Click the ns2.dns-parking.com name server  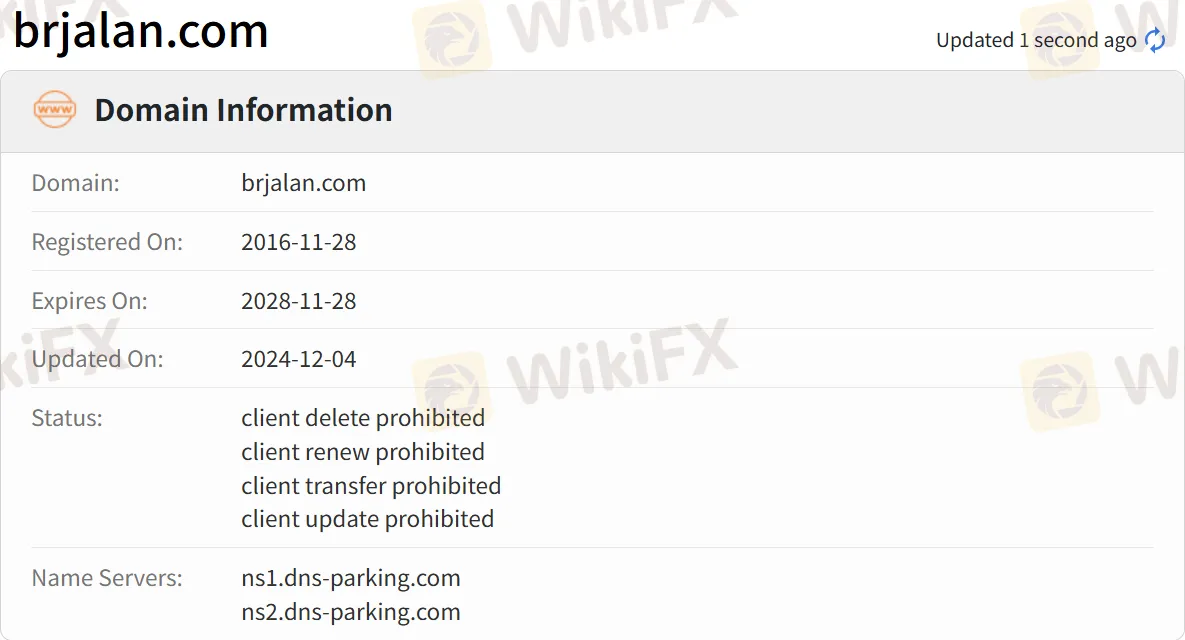[x=350, y=612]
